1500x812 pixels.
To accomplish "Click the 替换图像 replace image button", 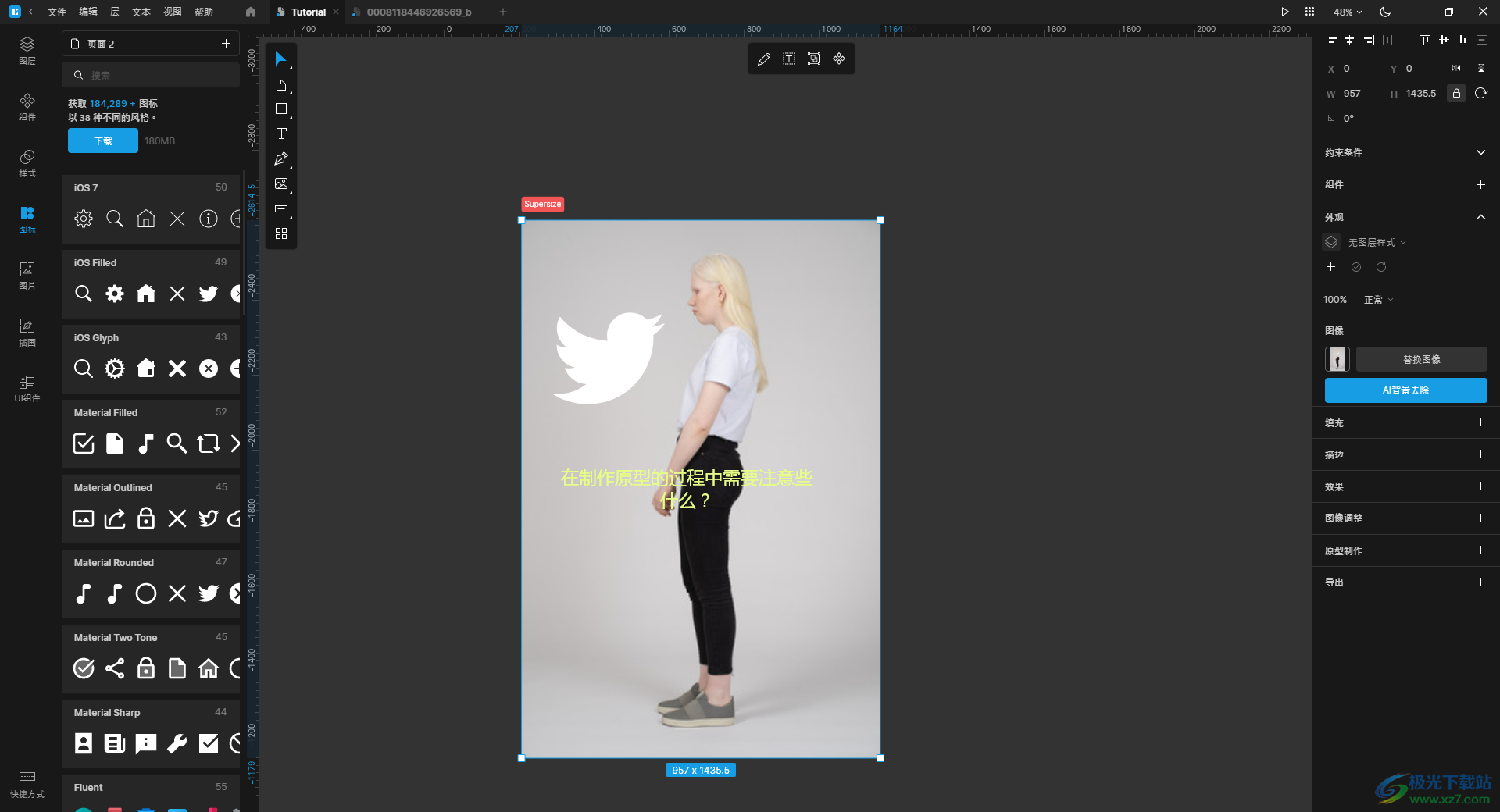I will point(1421,360).
